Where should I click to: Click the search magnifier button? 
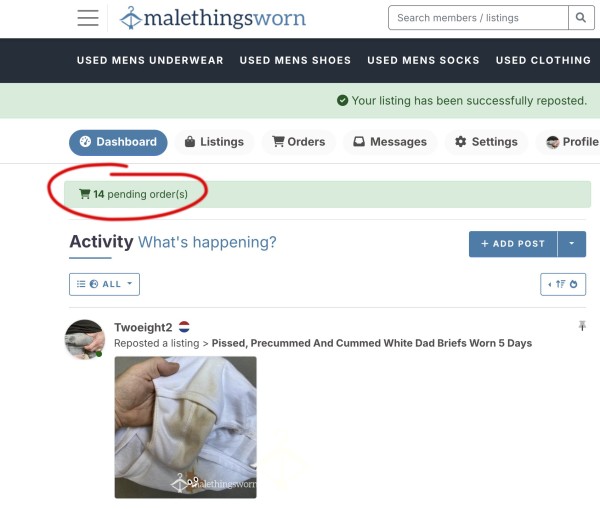(x=581, y=18)
